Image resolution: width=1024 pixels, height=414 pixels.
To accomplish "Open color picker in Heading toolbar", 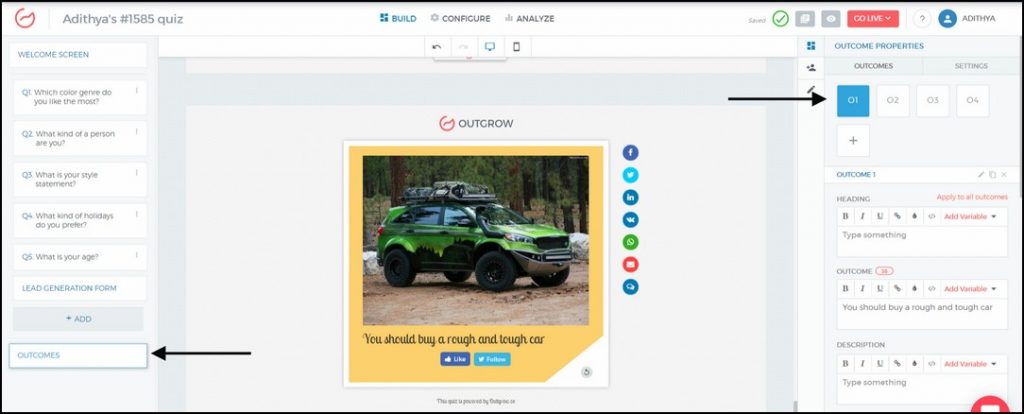I will 914,216.
